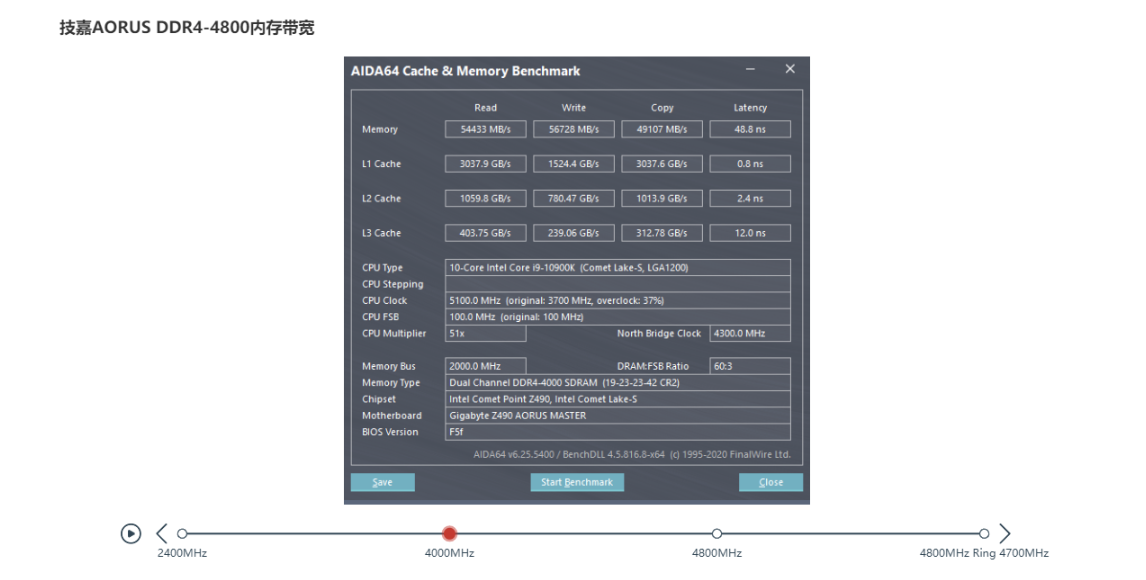Screen dimensions: 1146x580
Task: Click L1 Cache Latency value 0.8 ns
Action: click(750, 164)
